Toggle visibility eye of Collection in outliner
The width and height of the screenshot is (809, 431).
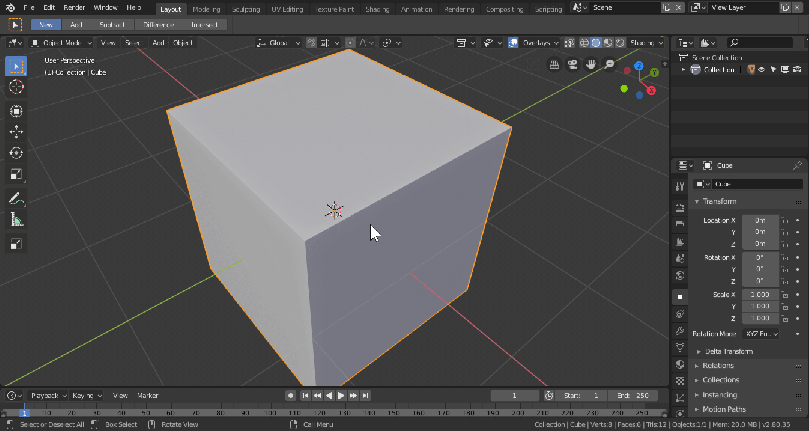coord(761,70)
